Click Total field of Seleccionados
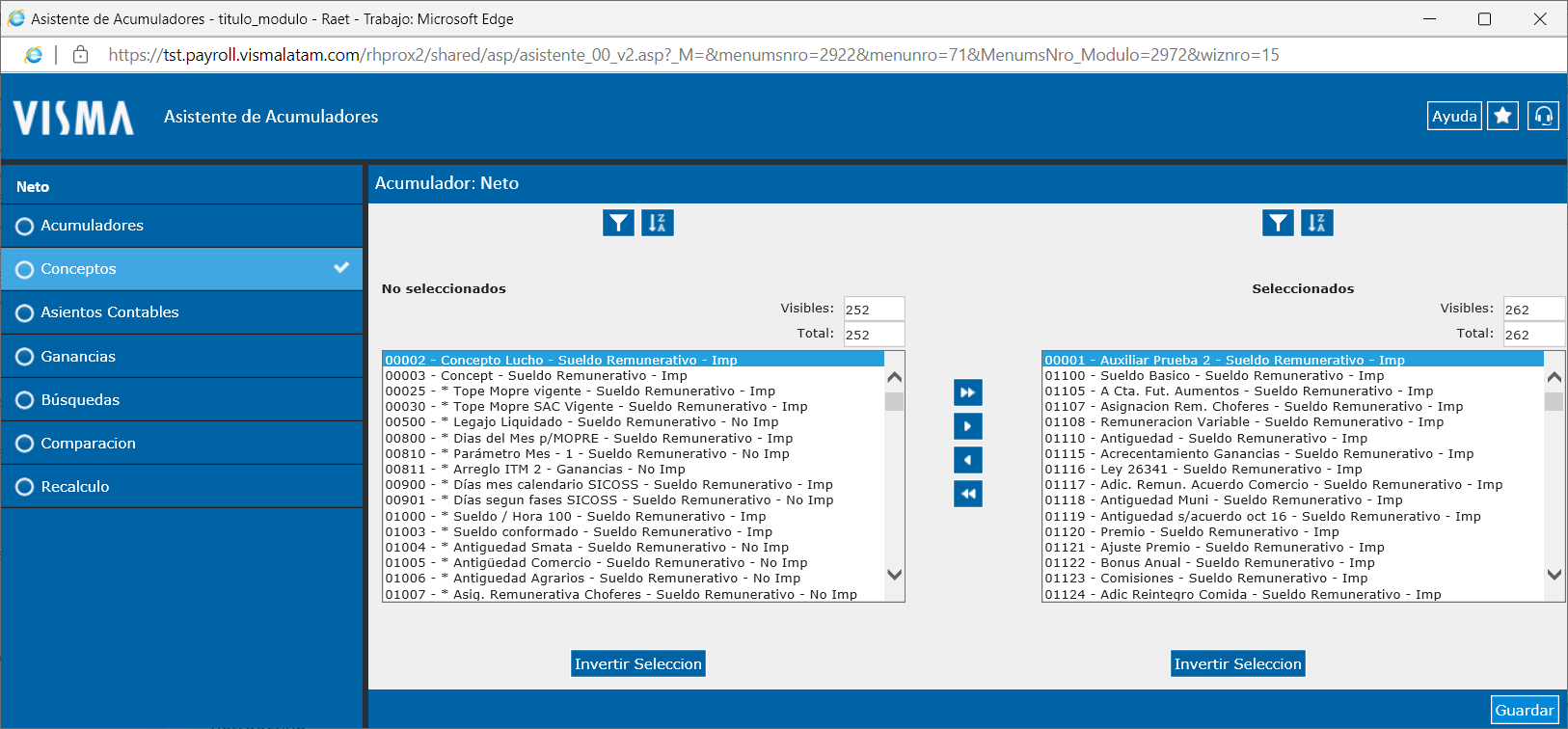The image size is (1568, 729). tap(1533, 334)
